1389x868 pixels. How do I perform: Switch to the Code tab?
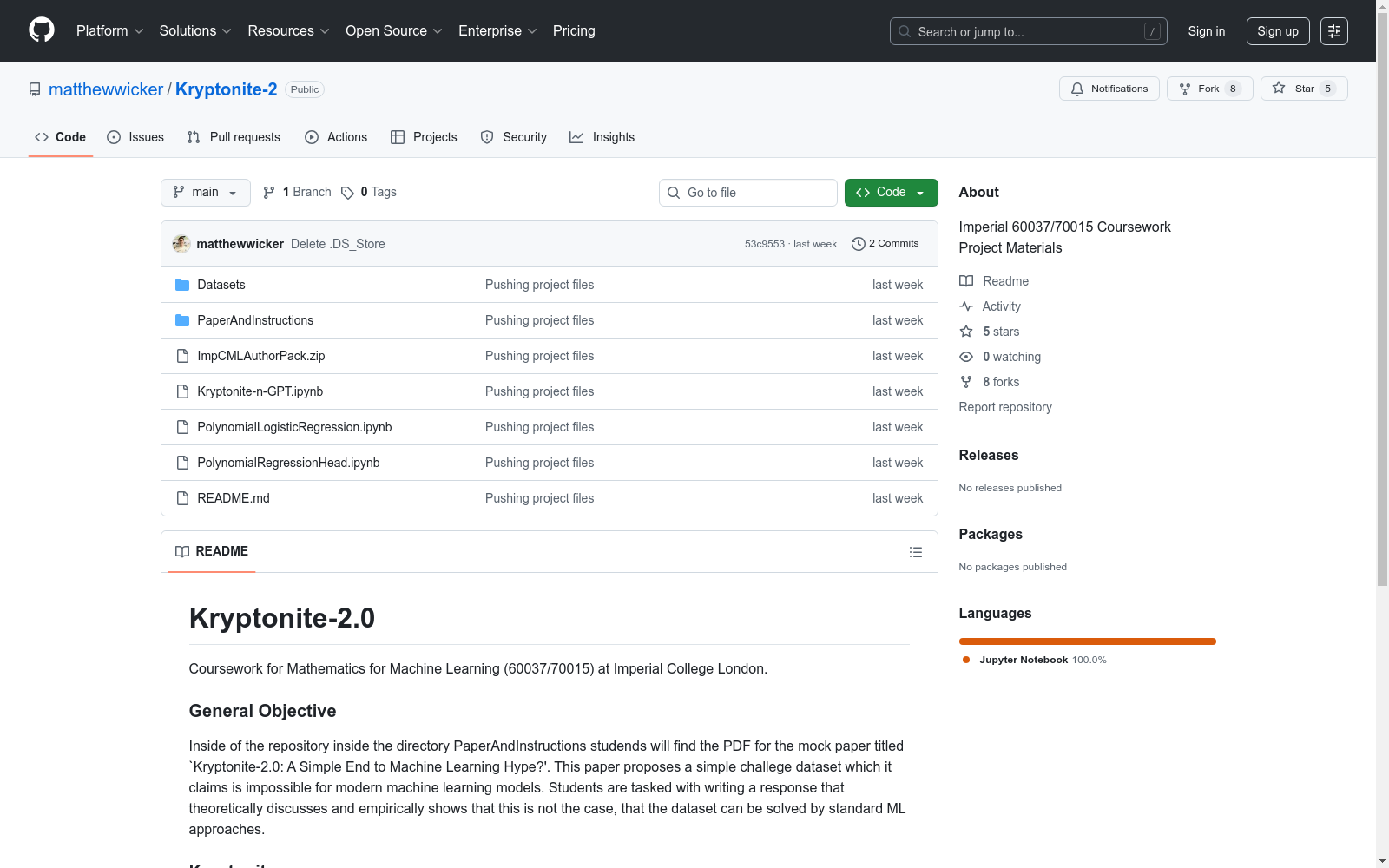[x=61, y=137]
